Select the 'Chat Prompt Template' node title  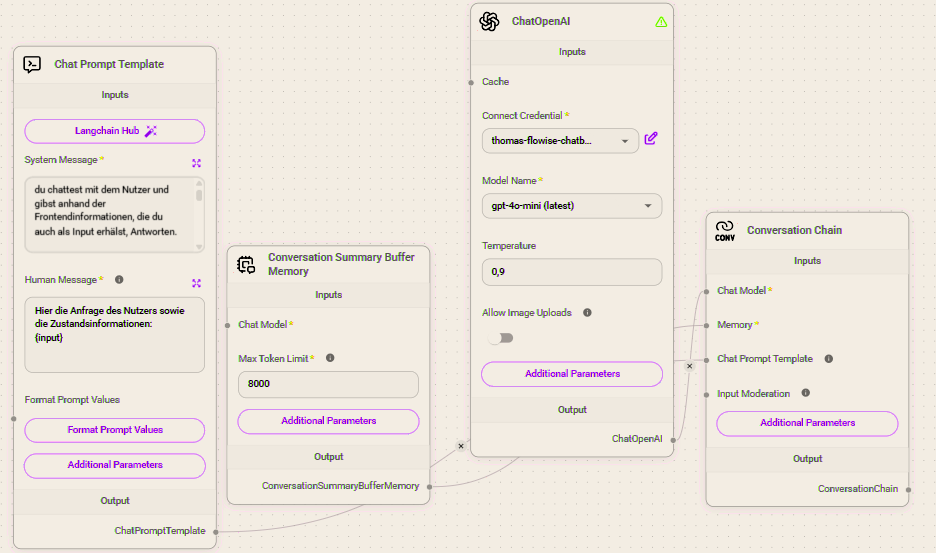pyautogui.click(x=109, y=64)
